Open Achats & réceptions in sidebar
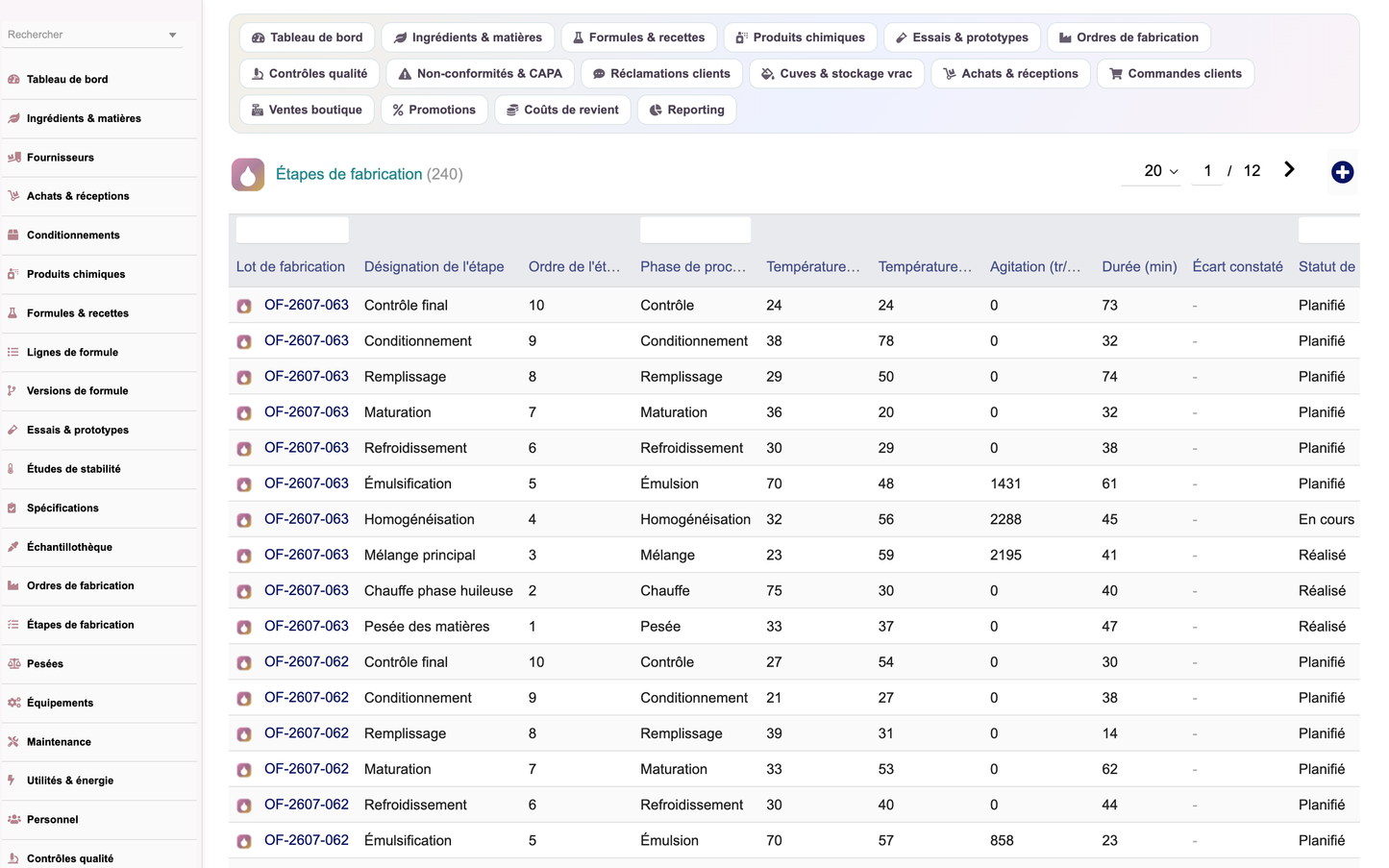Image resolution: width=1389 pixels, height=868 pixels. (x=78, y=196)
